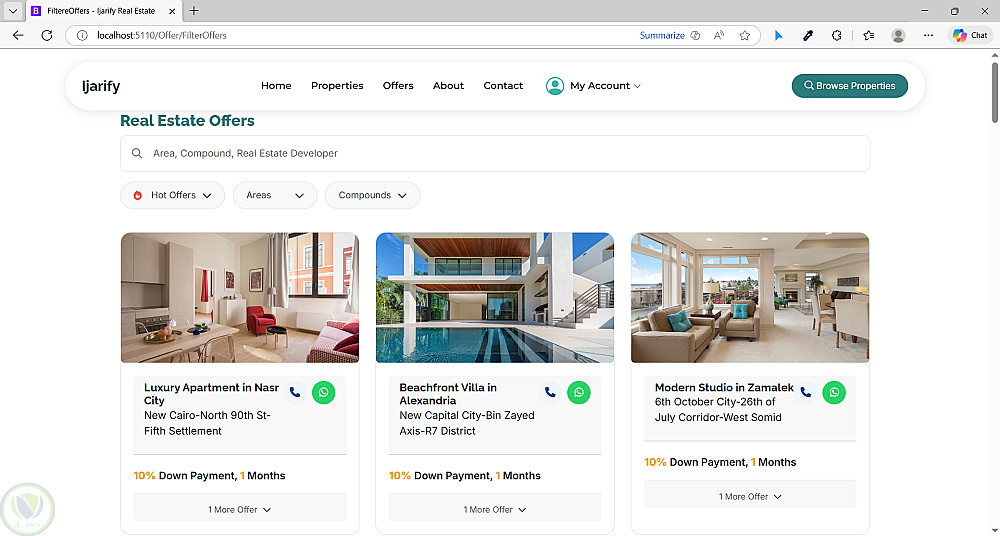Click Summarize in the address bar
The image size is (1000, 536).
tap(662, 35)
